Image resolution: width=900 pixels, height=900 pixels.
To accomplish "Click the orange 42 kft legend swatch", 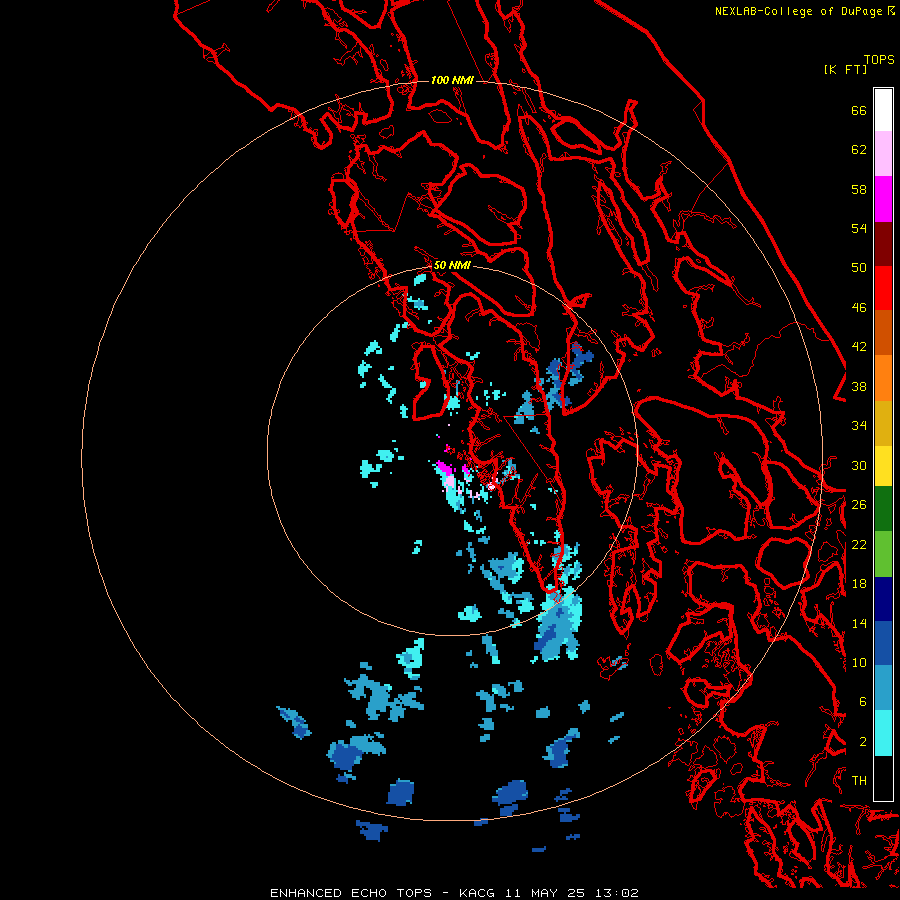I will click(883, 377).
